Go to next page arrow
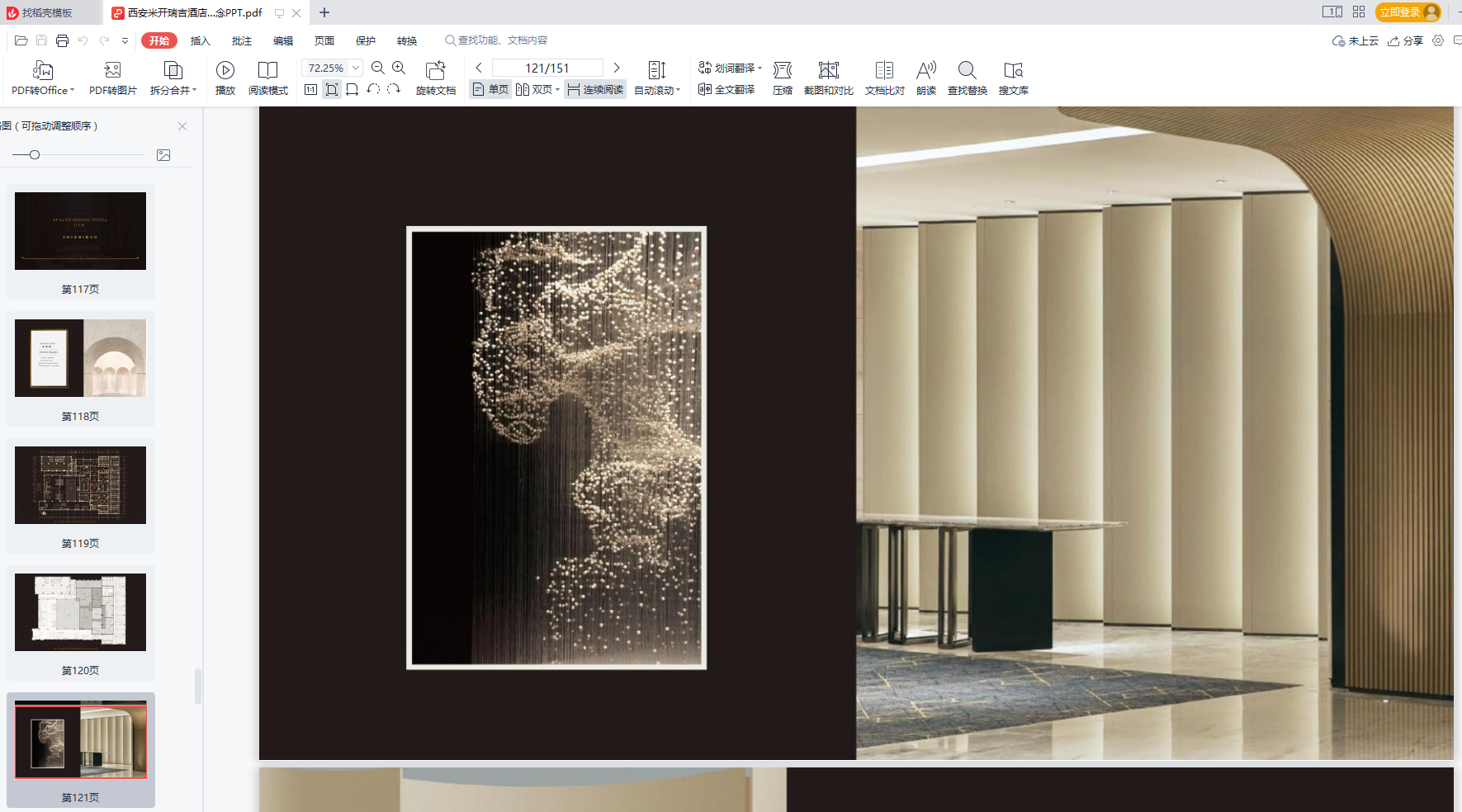1462x812 pixels. (617, 68)
